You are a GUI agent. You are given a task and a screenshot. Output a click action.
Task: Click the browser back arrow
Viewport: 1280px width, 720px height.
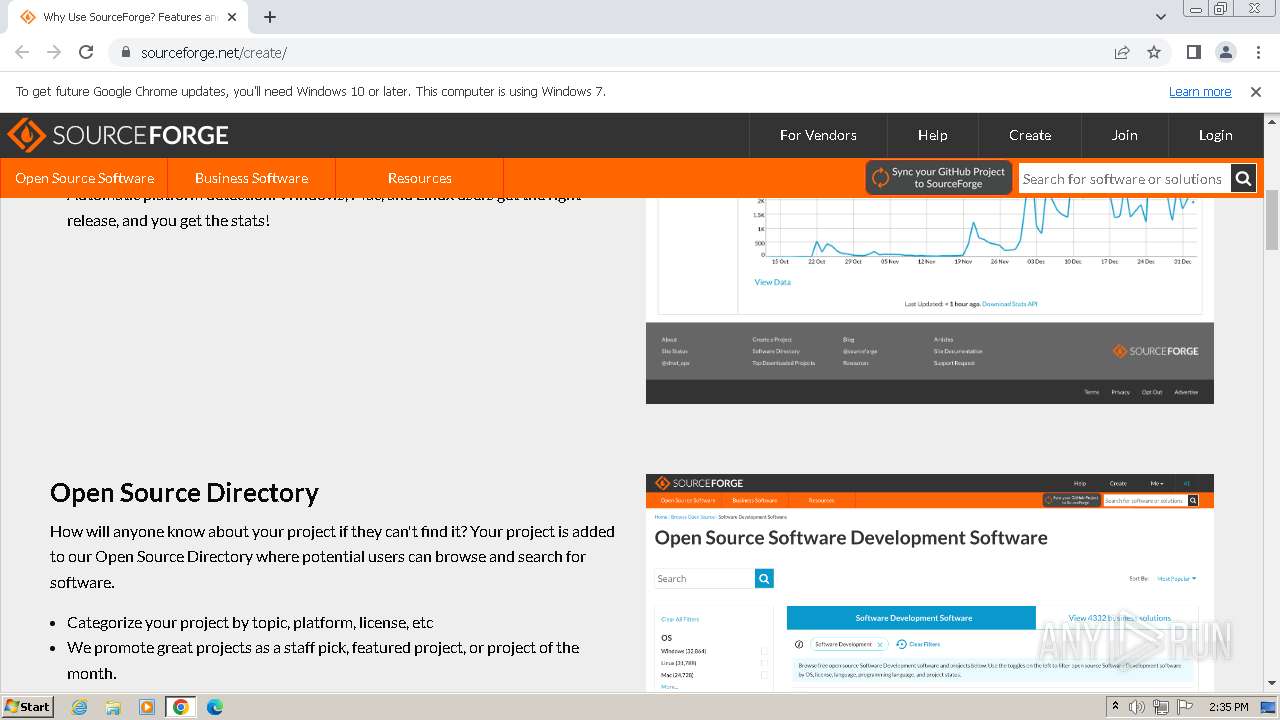click(x=22, y=53)
